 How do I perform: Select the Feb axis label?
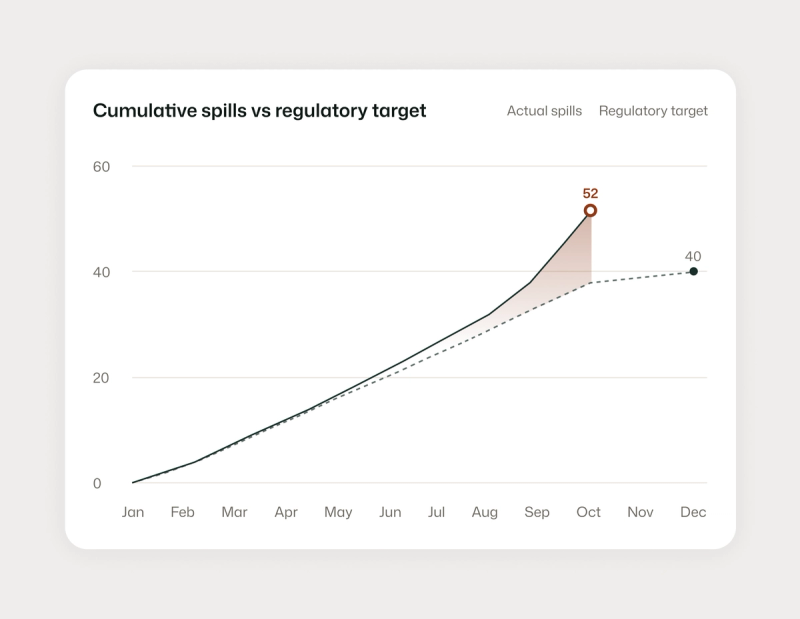pyautogui.click(x=183, y=512)
